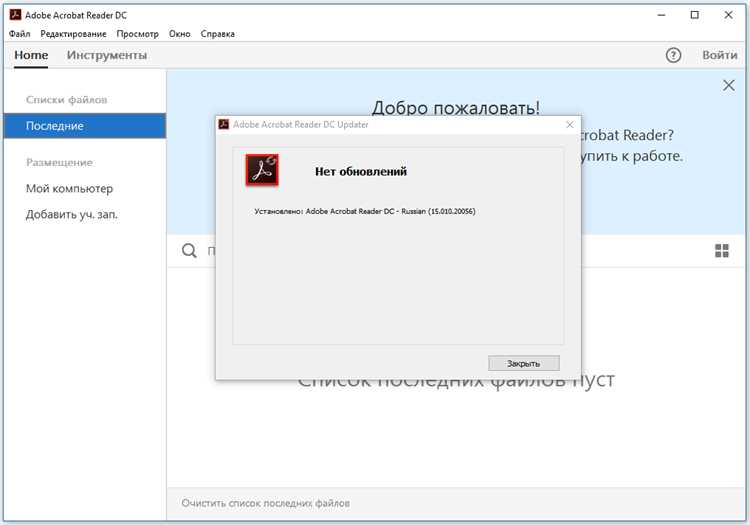Screen dimensions: 750x525
Task: Click Очистить список последних файлов
Action: [265, 503]
